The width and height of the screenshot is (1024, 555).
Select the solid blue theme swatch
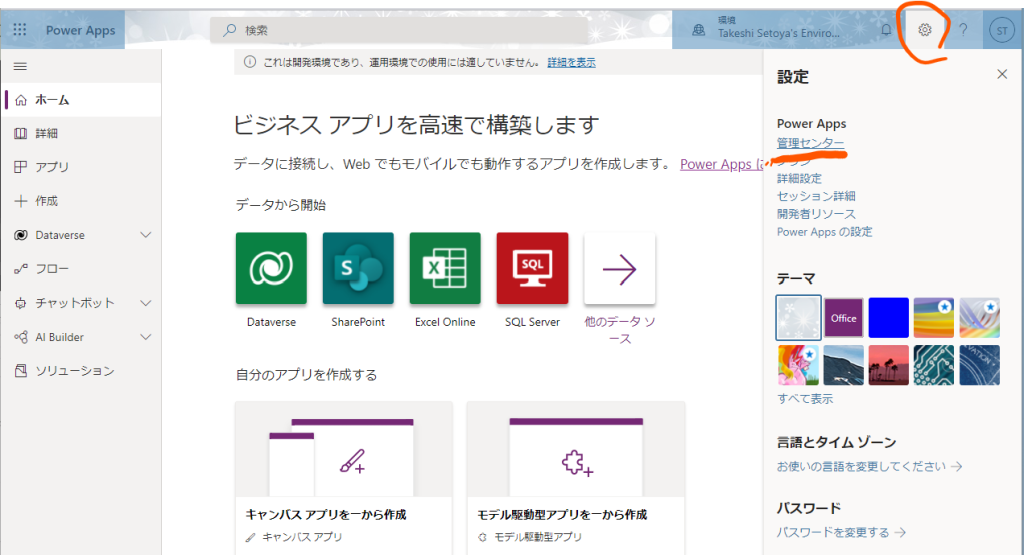coord(888,318)
